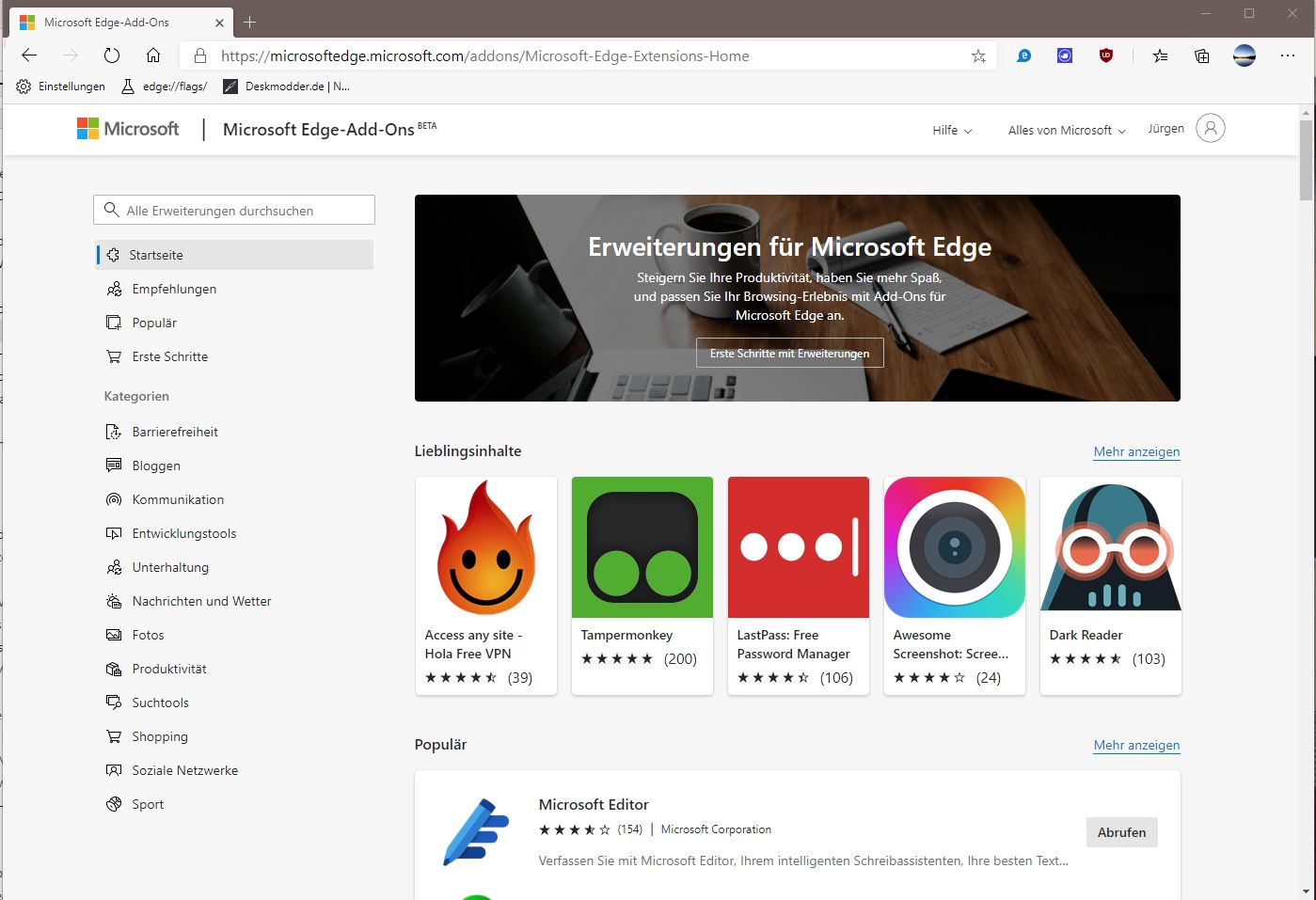The width and height of the screenshot is (1316, 900).
Task: Expand the Hilfe dropdown
Action: pos(952,130)
